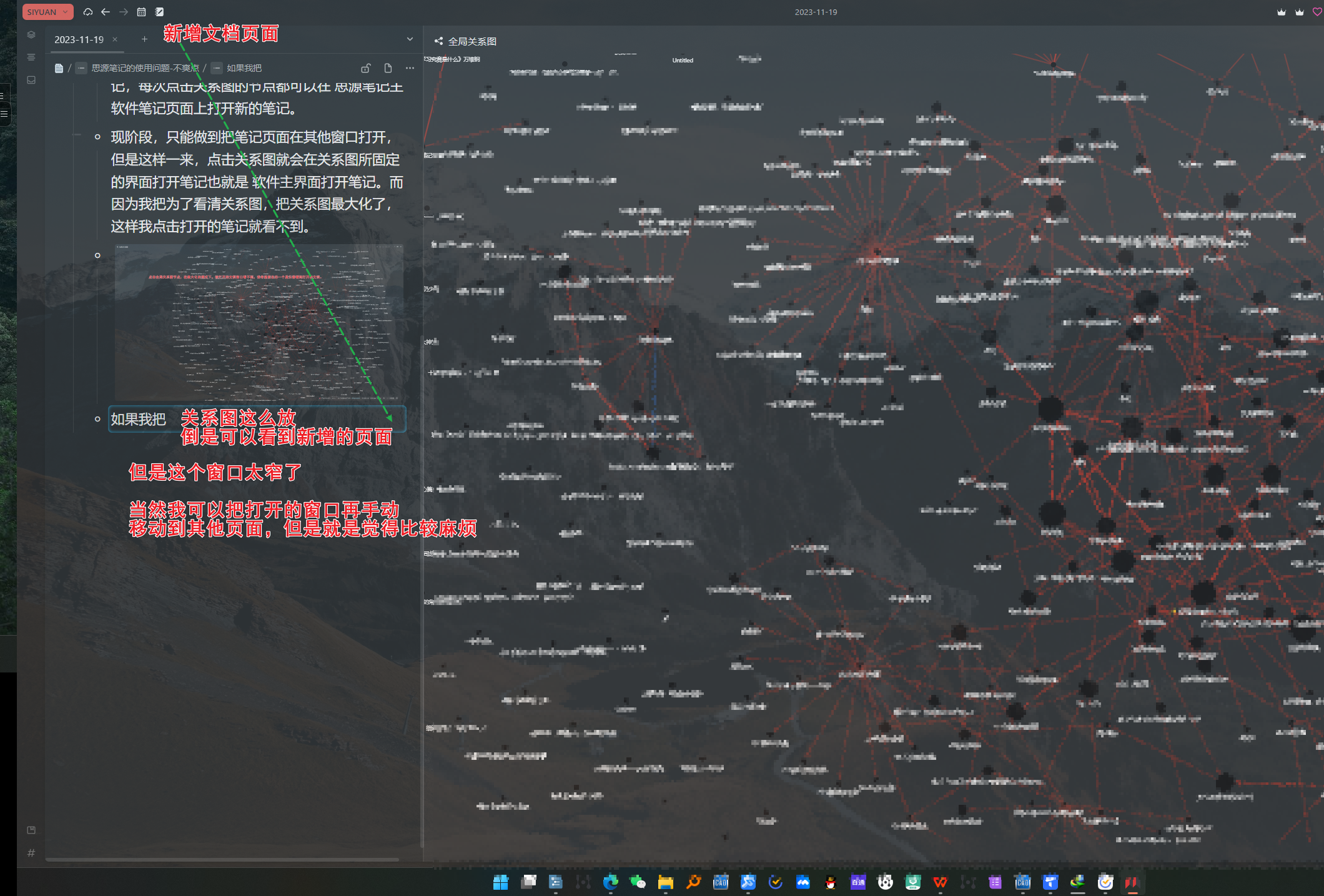1324x896 pixels.
Task: Open the outline panel icon
Action: click(x=31, y=57)
